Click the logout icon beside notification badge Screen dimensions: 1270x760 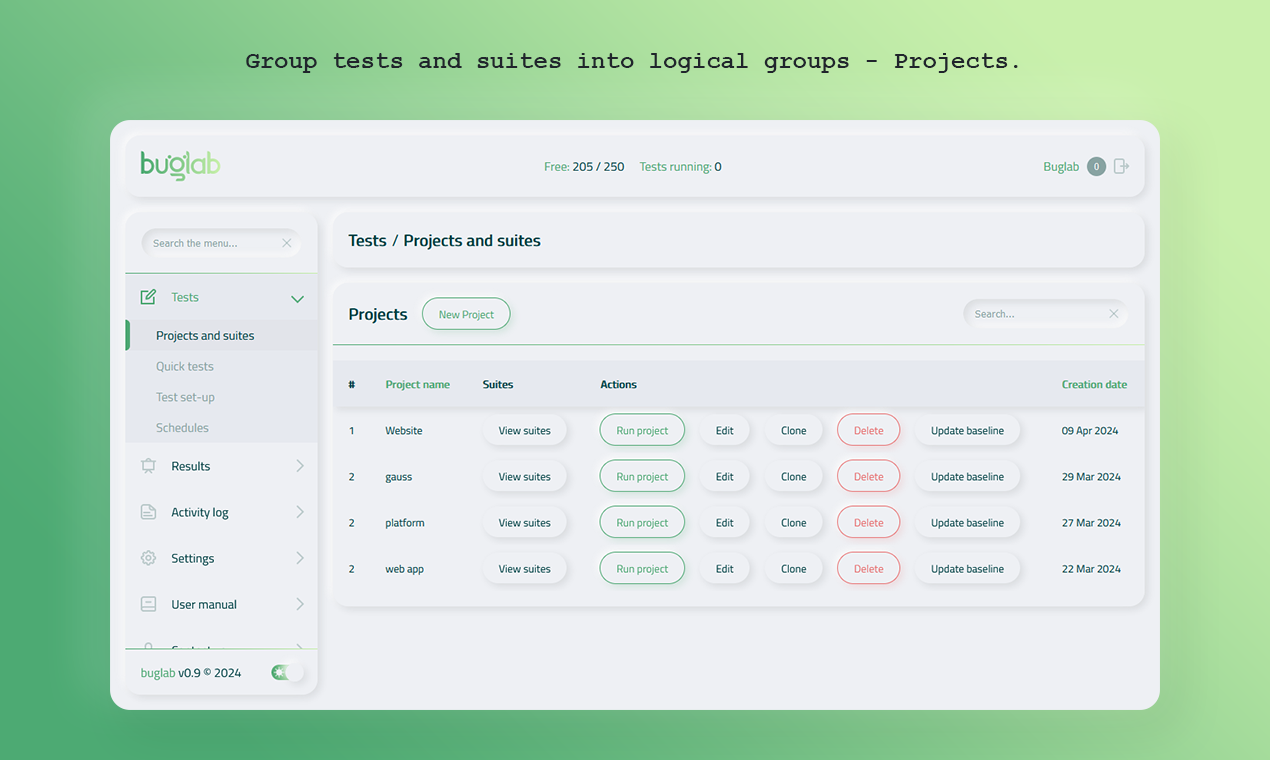tap(1122, 166)
